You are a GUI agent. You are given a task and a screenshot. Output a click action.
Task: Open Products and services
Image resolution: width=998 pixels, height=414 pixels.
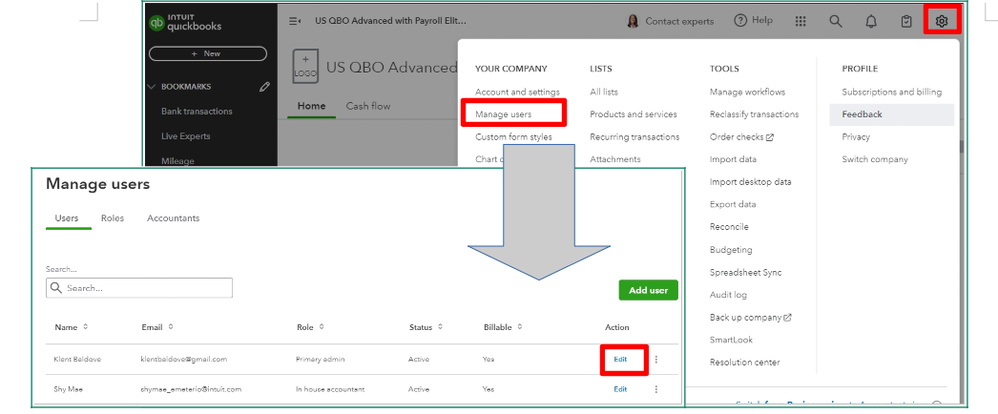(x=633, y=114)
